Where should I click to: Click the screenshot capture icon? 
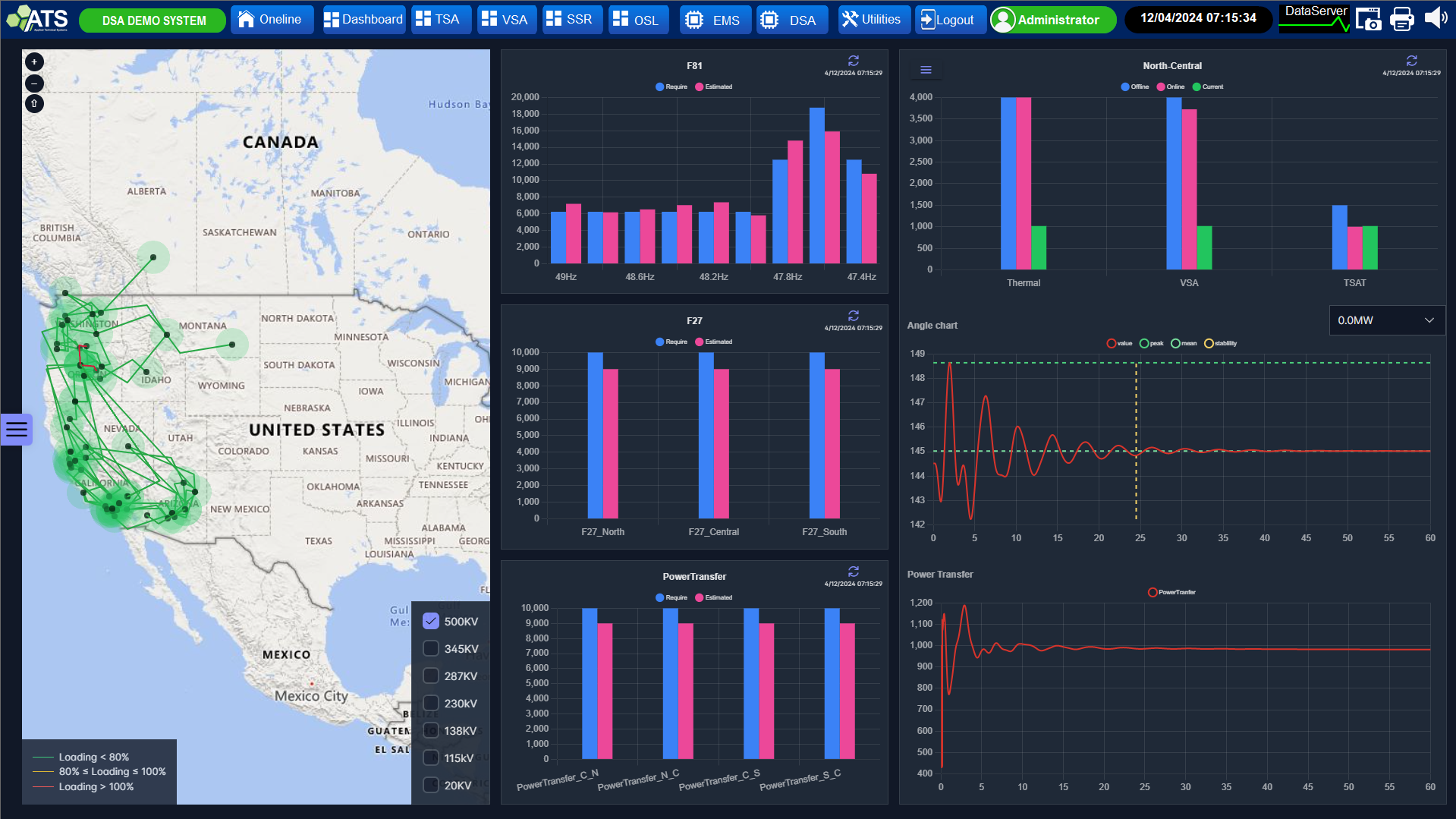[1368, 20]
